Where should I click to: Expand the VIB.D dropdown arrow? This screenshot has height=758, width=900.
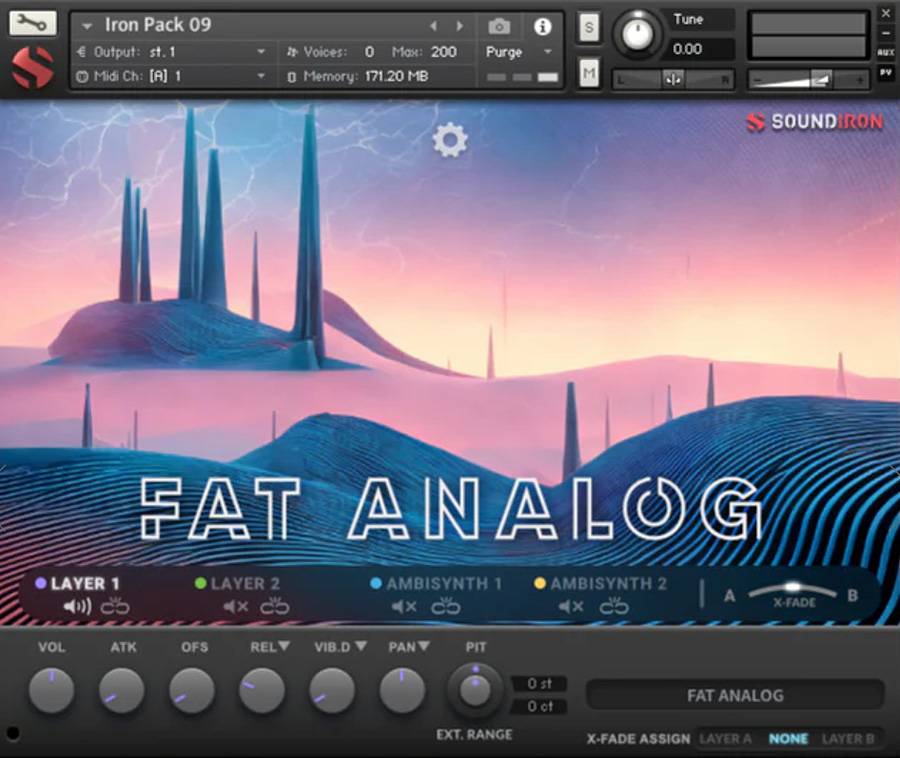click(x=360, y=647)
